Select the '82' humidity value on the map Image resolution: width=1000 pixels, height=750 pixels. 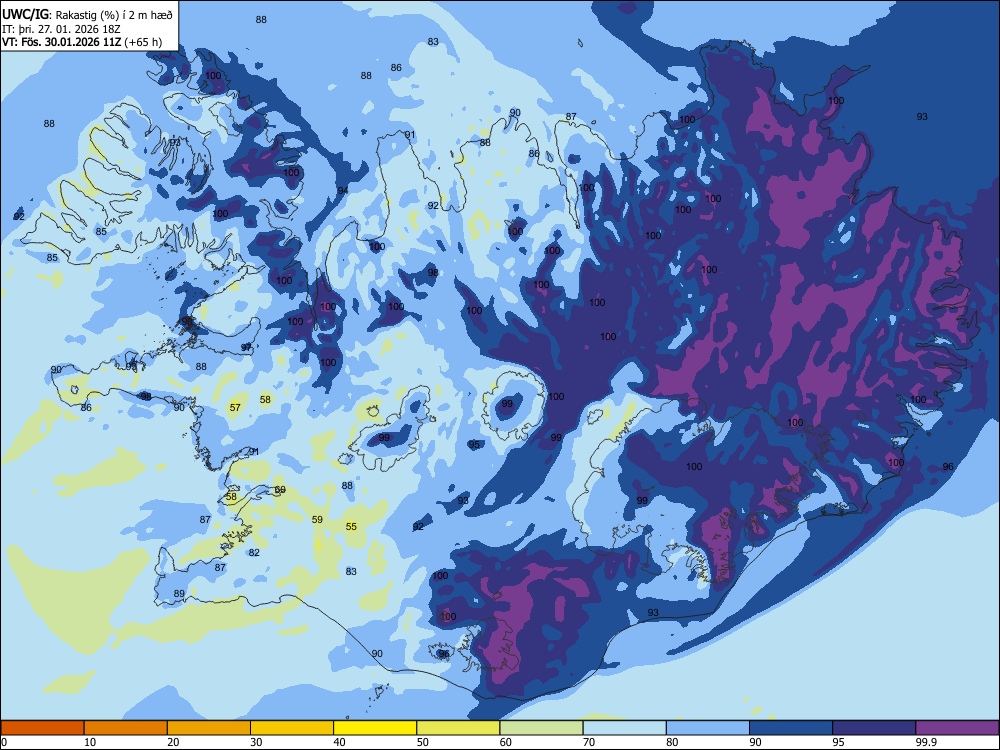[x=254, y=552]
